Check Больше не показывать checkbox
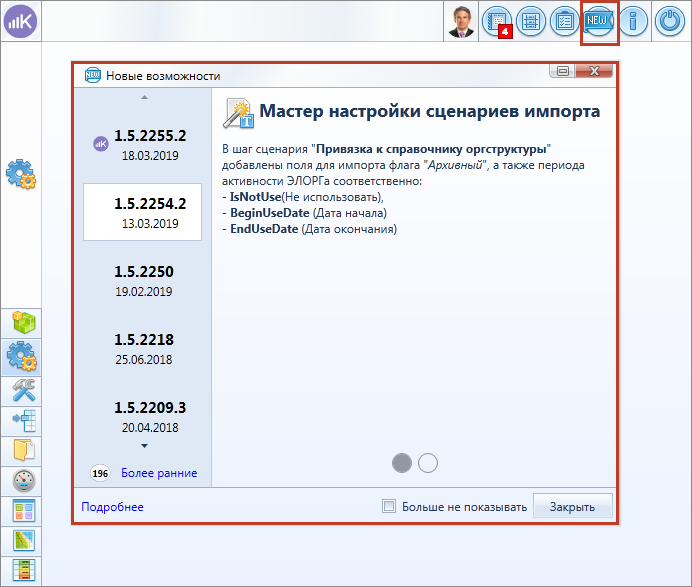Image resolution: width=692 pixels, height=587 pixels. tap(389, 506)
